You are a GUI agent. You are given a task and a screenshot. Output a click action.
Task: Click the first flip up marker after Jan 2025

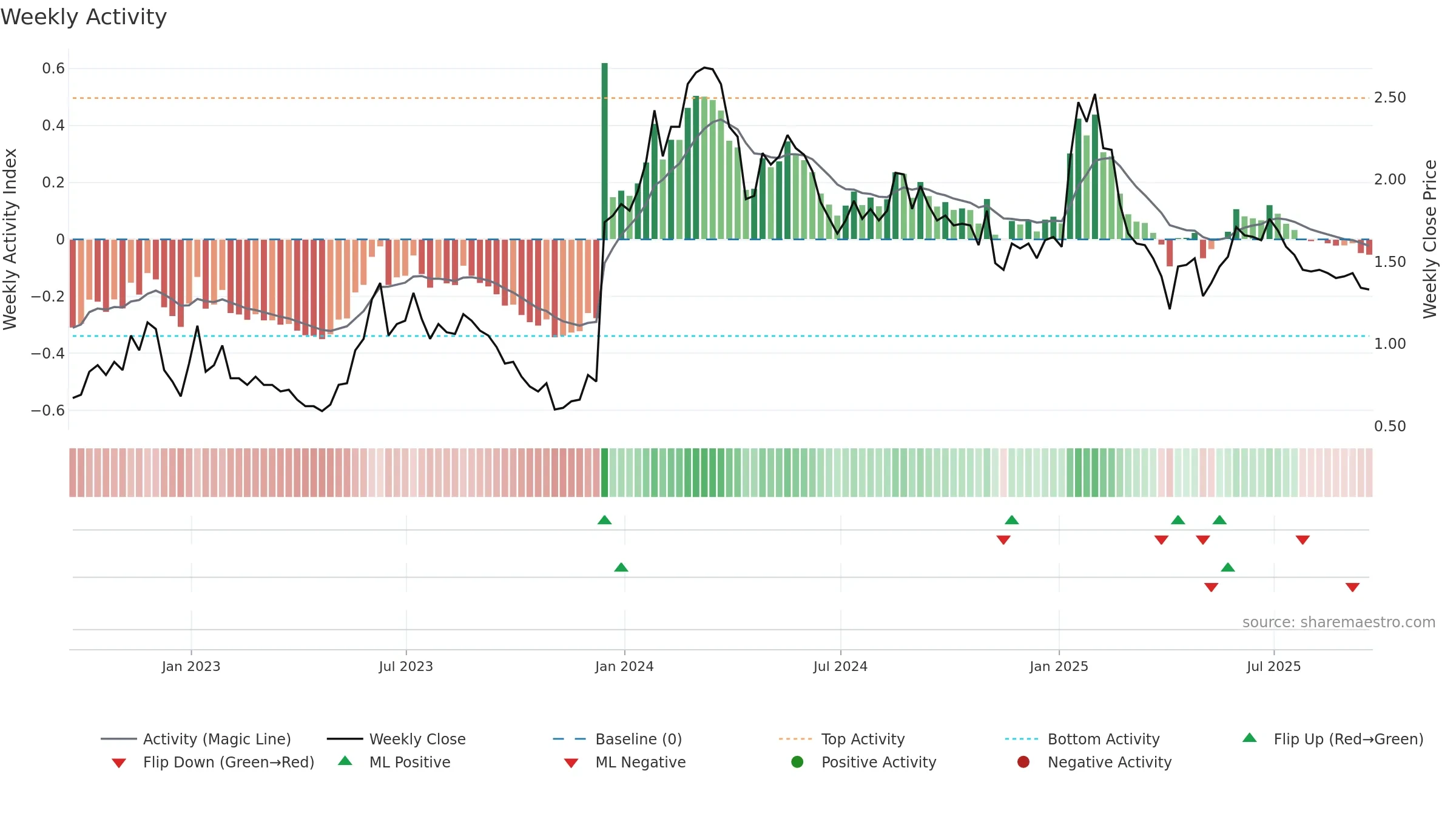[x=1178, y=520]
